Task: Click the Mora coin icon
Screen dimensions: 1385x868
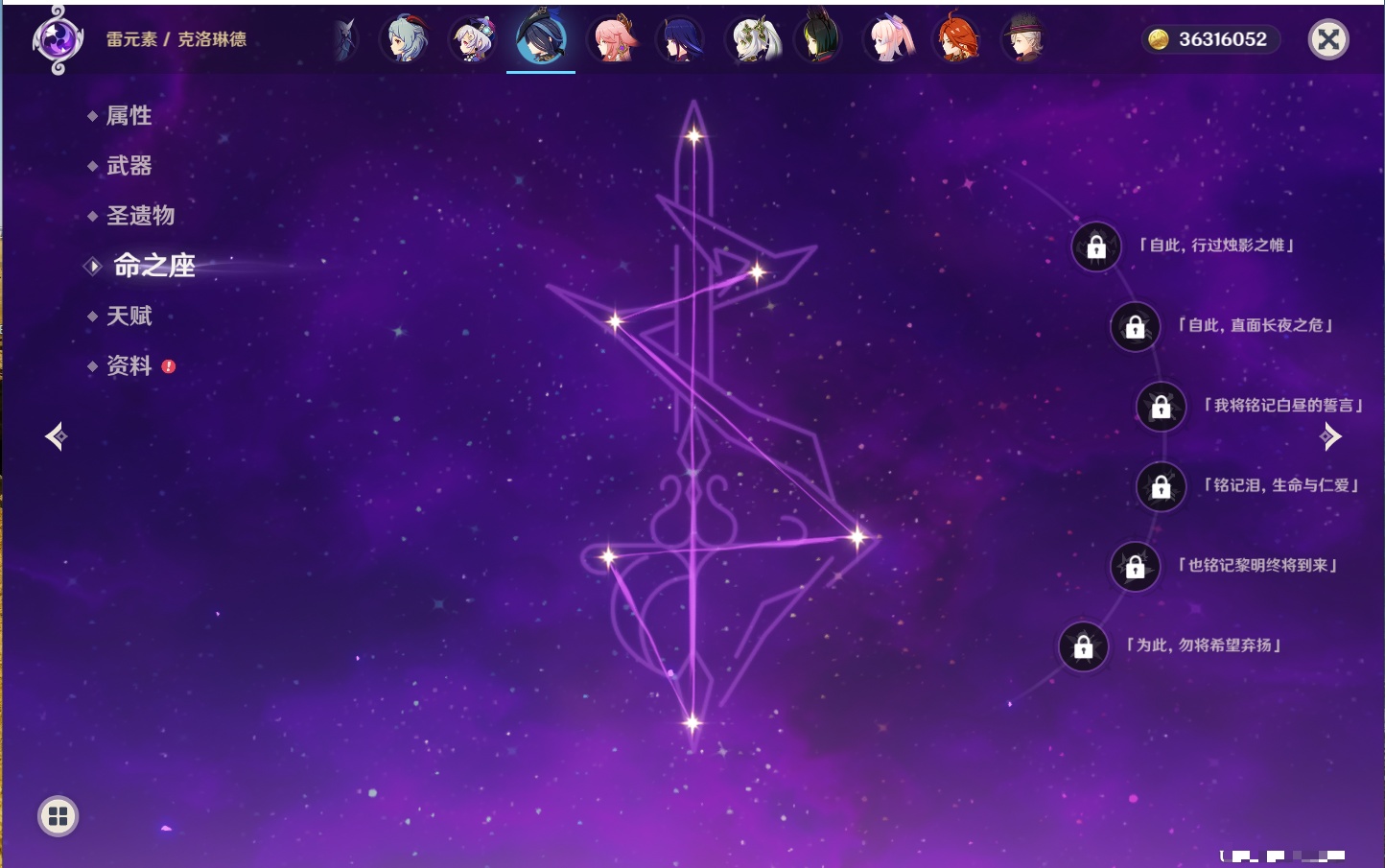Action: pos(1159,39)
